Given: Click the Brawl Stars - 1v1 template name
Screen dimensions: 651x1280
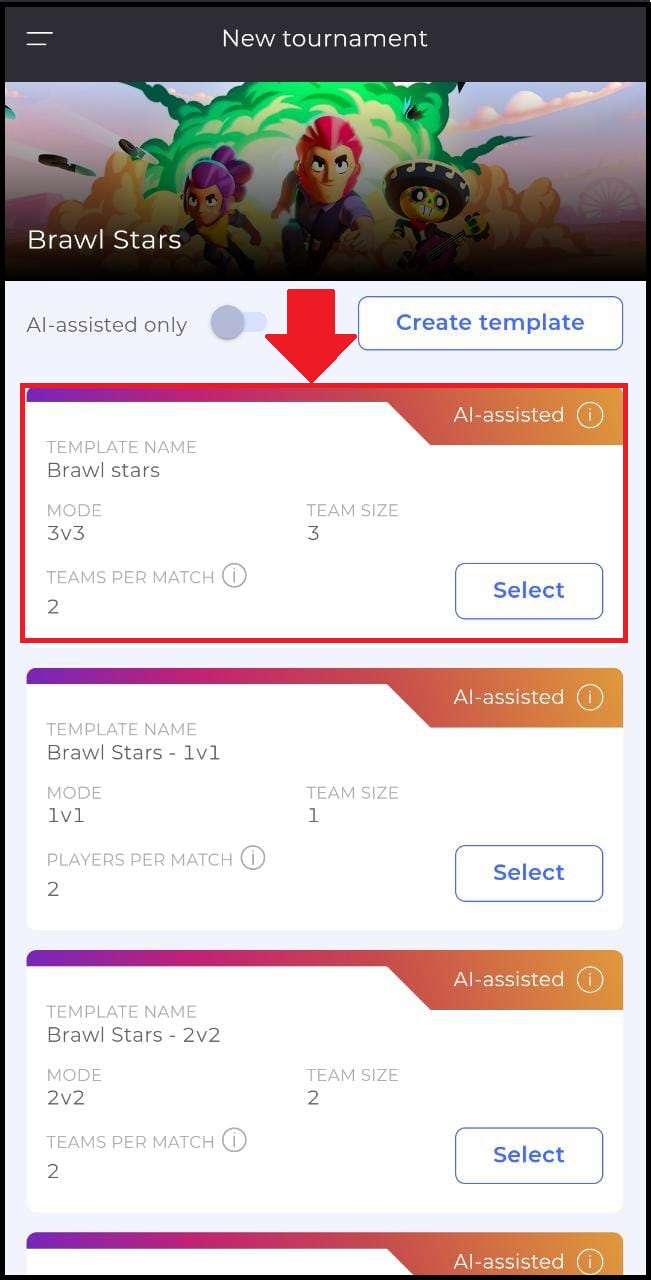Looking at the screenshot, I should click(x=133, y=753).
